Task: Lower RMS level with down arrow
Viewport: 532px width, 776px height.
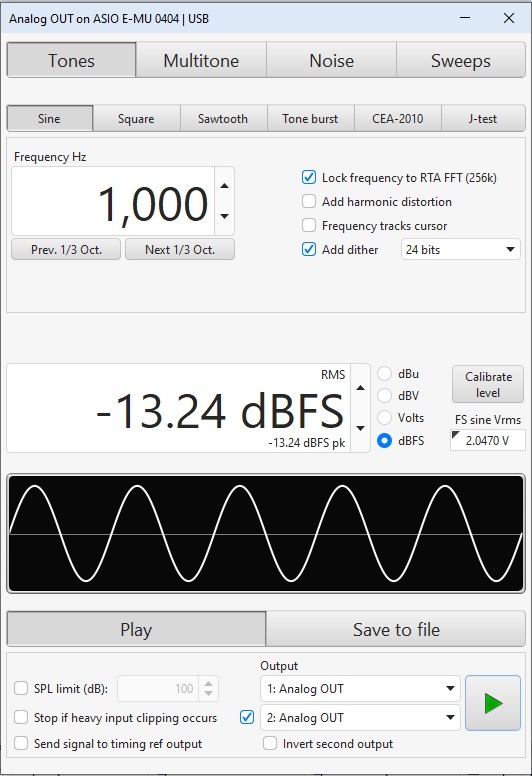Action: pyautogui.click(x=360, y=428)
